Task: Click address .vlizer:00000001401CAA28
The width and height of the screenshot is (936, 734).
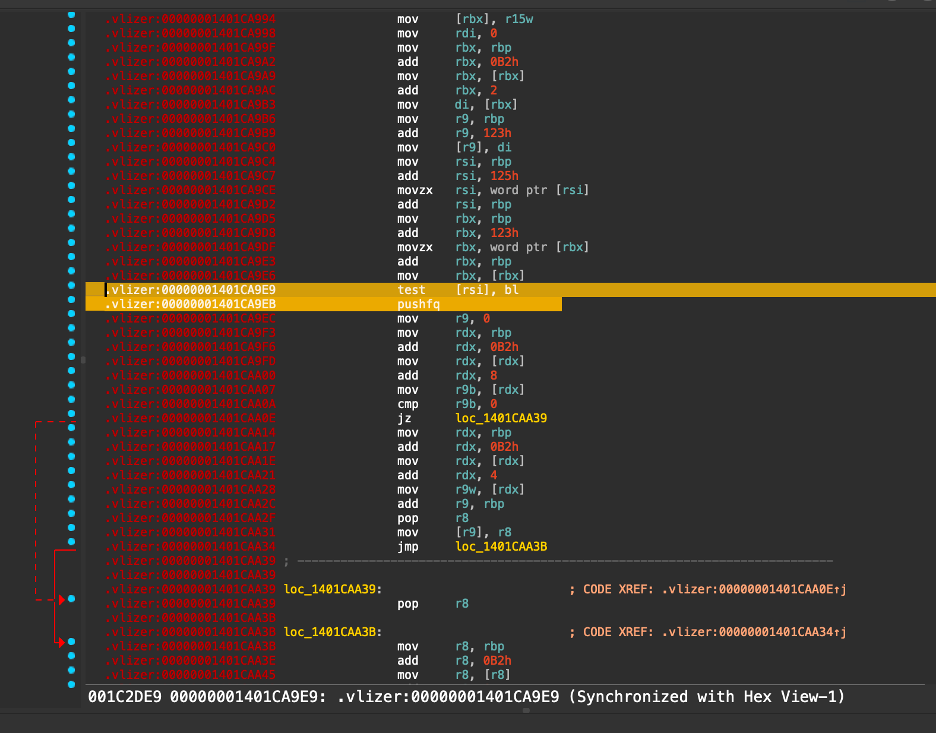Action: coord(190,489)
